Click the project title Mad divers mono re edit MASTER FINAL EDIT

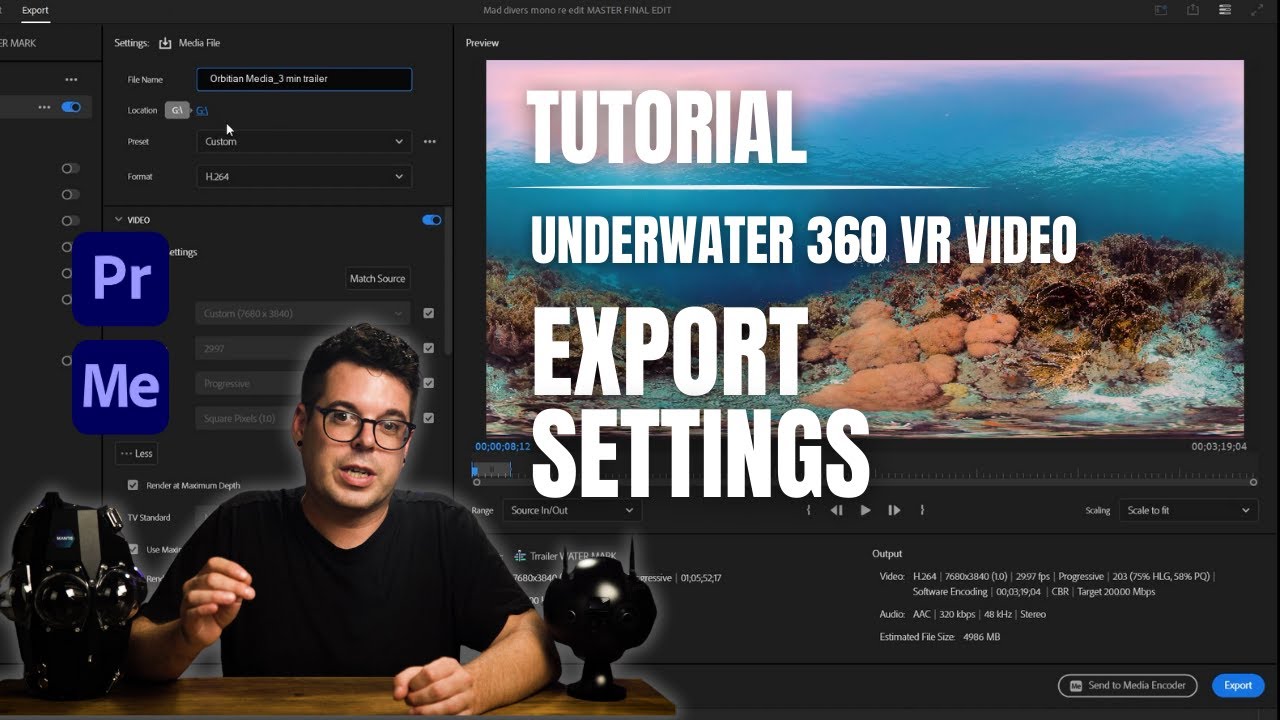point(577,10)
